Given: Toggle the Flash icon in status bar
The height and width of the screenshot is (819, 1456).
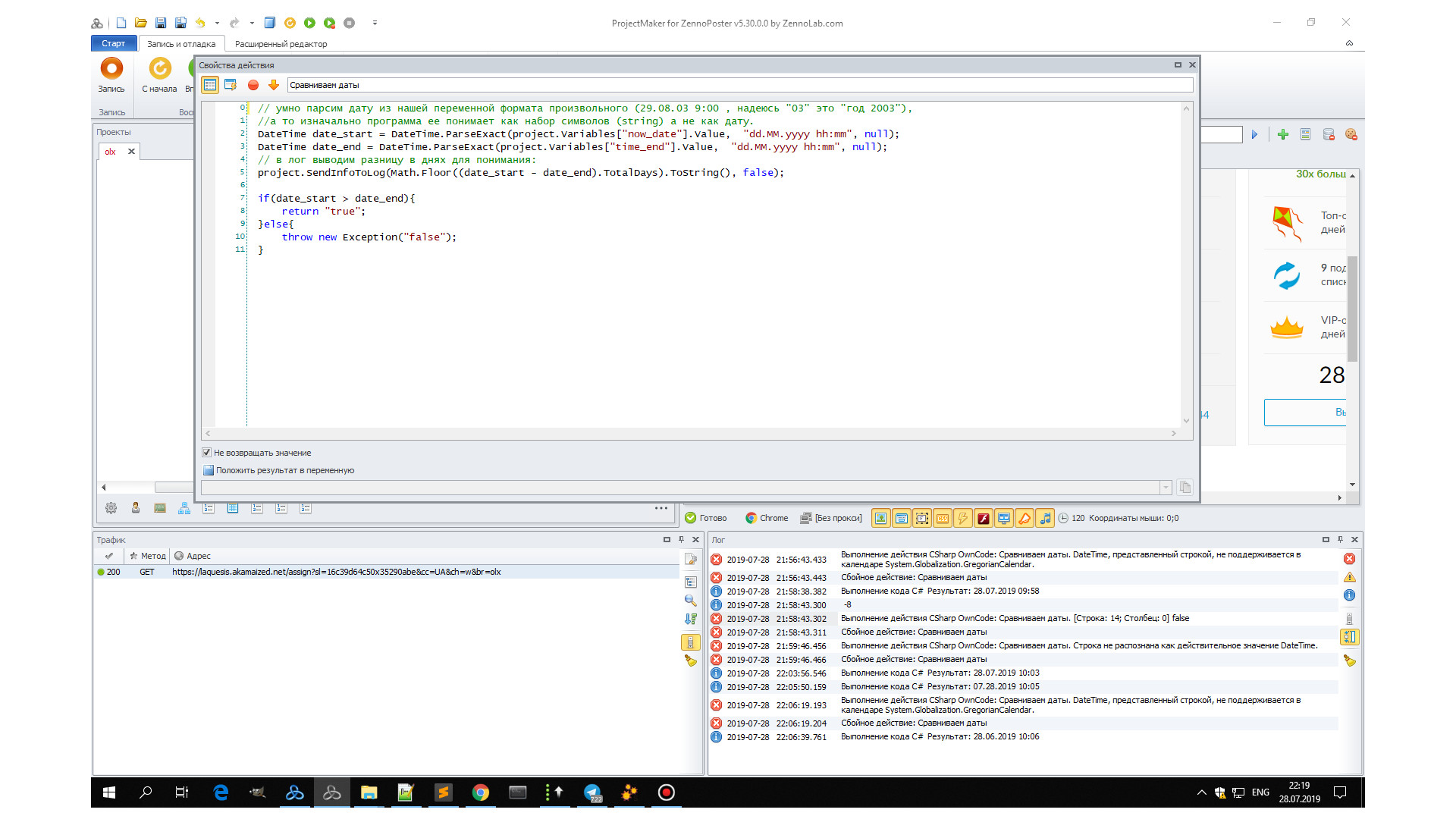Looking at the screenshot, I should pos(983,519).
